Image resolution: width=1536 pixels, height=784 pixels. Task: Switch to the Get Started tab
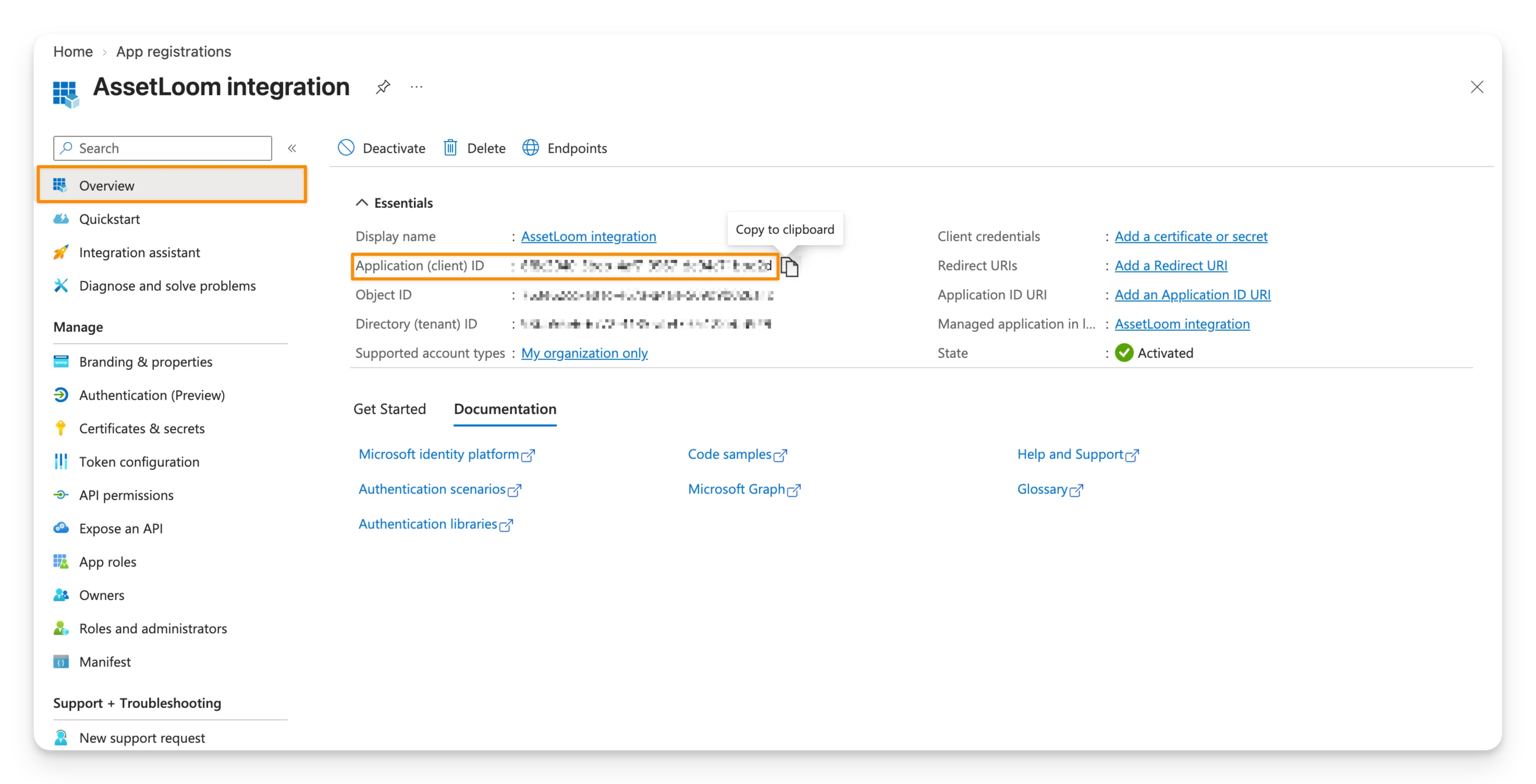389,409
